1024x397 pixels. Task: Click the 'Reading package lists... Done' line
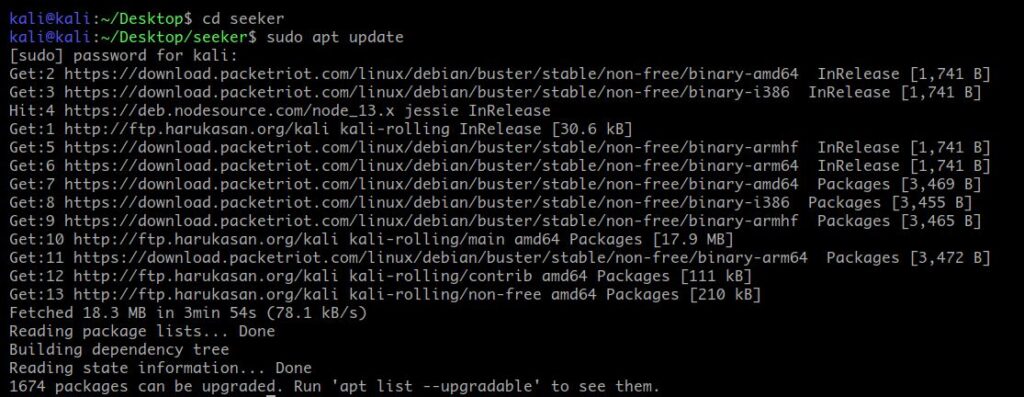(142, 331)
